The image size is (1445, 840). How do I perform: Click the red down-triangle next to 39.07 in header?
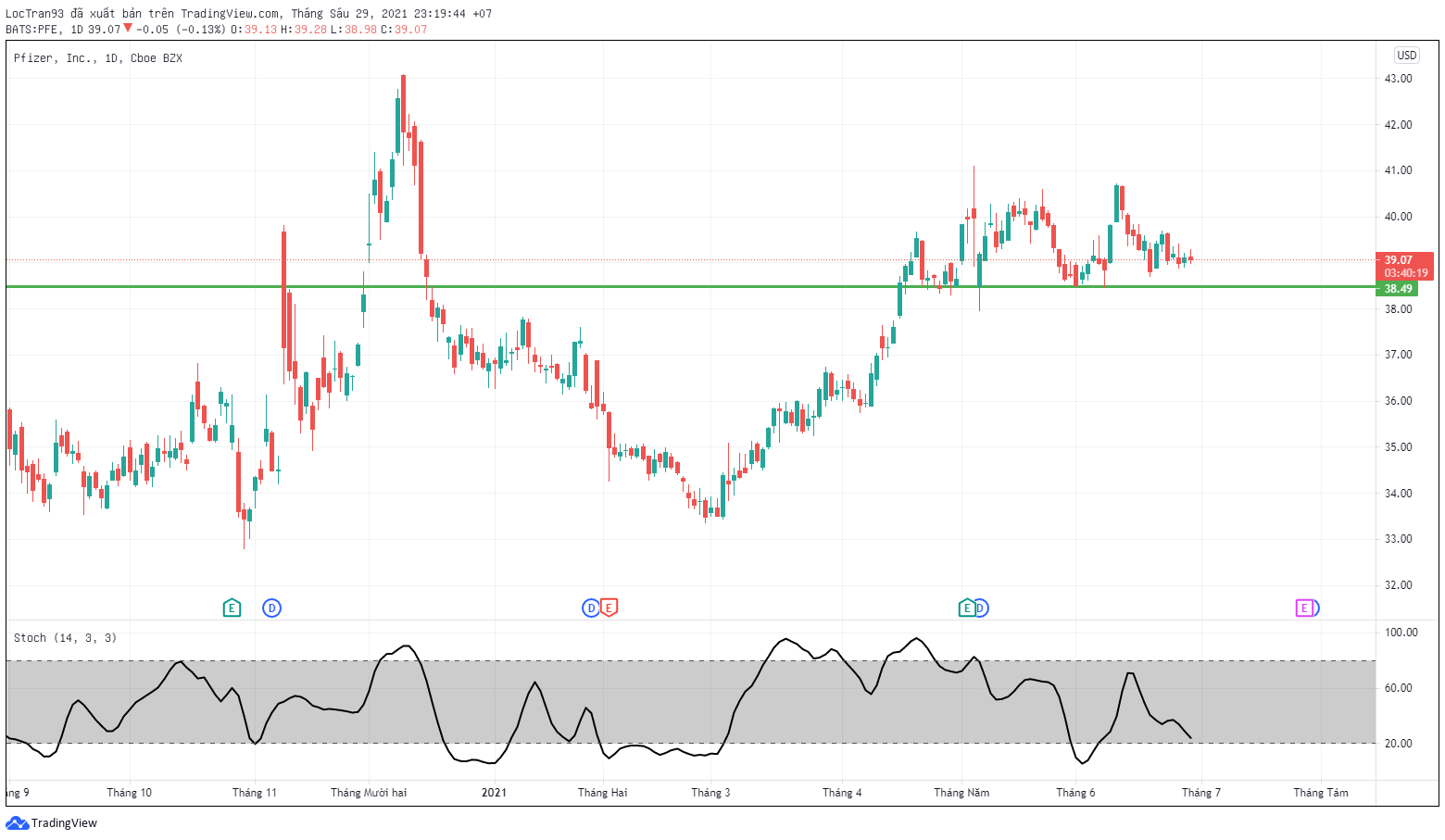pos(128,28)
